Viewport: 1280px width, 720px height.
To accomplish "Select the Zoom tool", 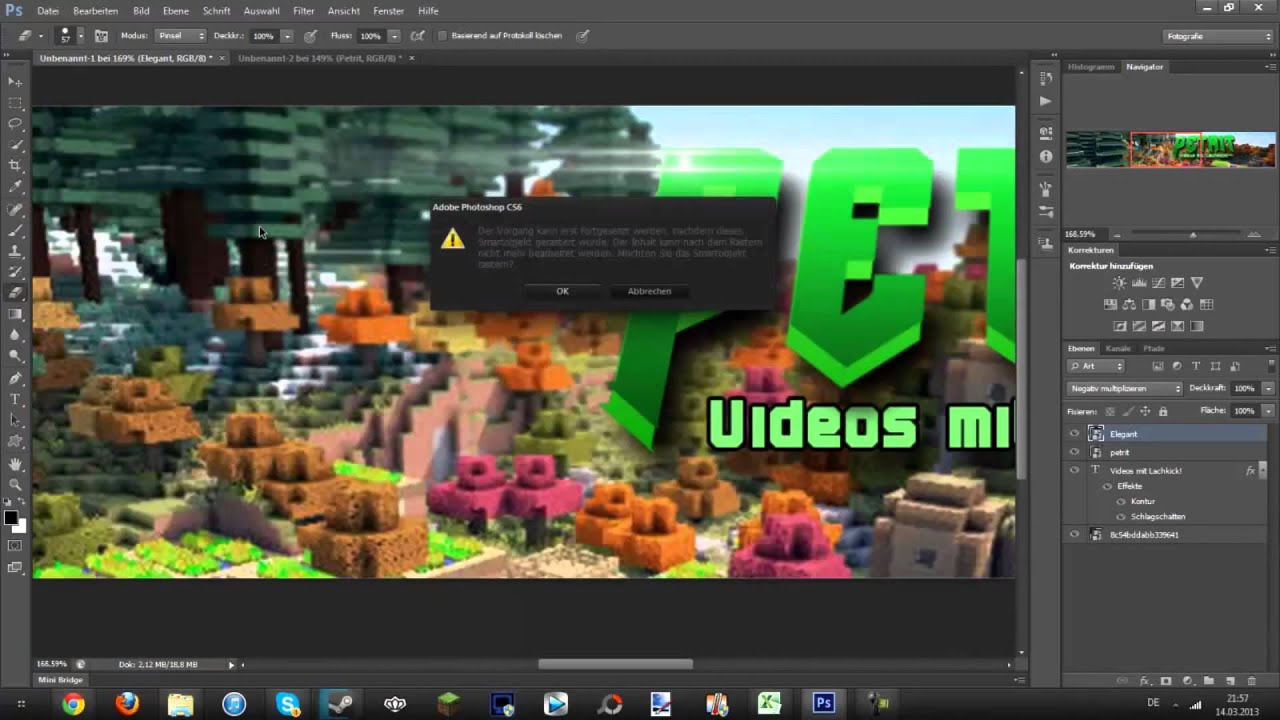I will click(x=15, y=487).
